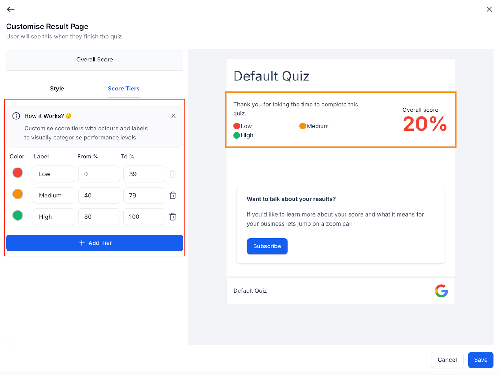Go back using the left arrow icon
Screen dimensions: 499x375
[11, 9]
